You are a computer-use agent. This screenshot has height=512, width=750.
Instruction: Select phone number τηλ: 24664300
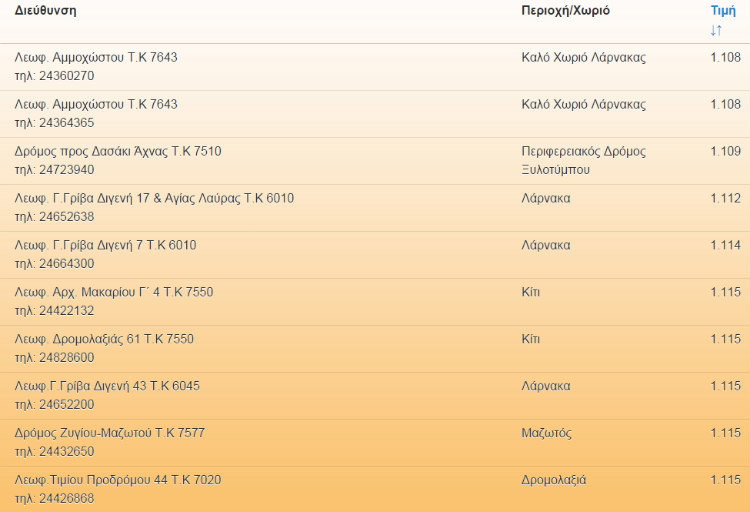[x=55, y=264]
